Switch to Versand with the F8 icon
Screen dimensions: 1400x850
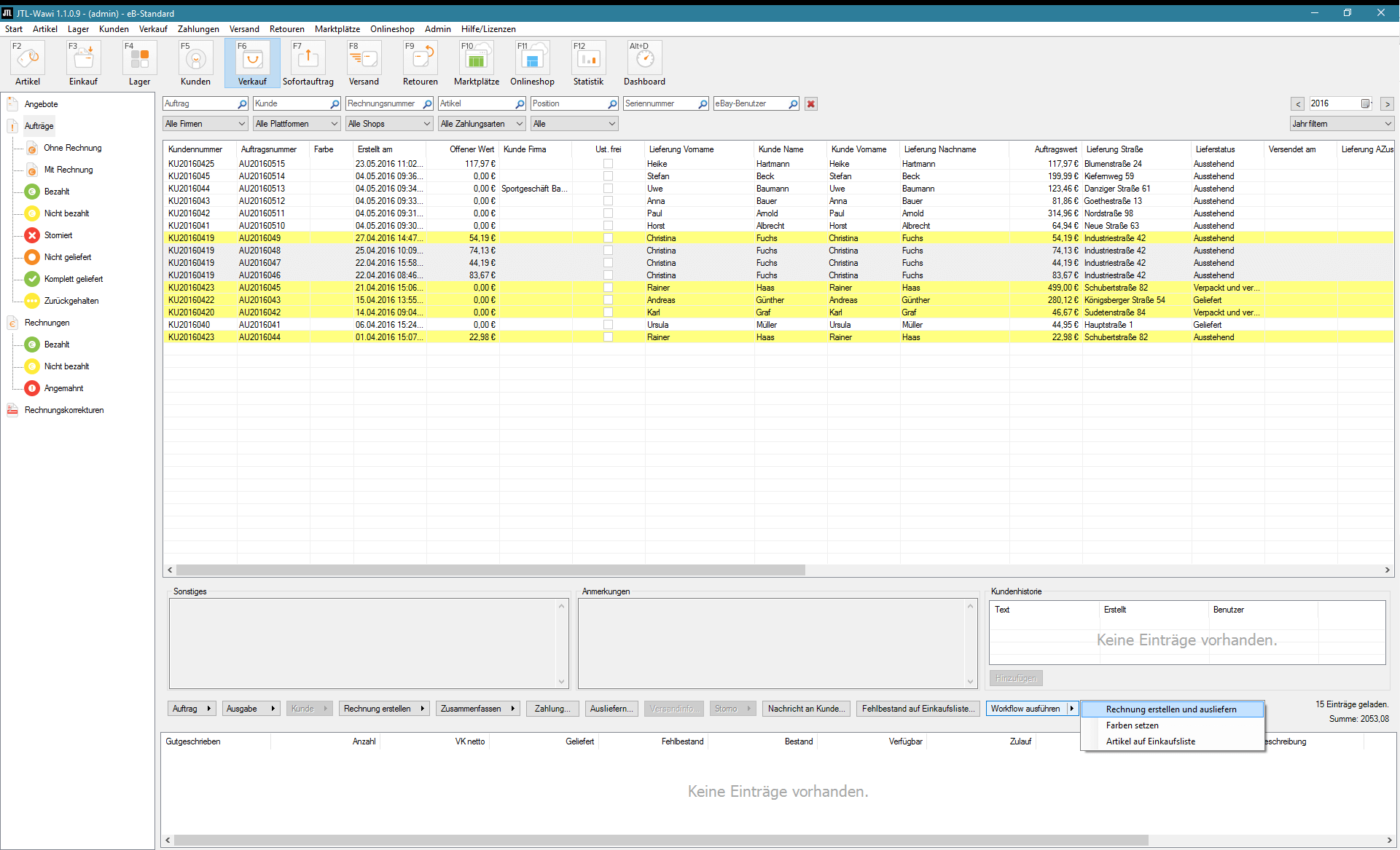[364, 62]
